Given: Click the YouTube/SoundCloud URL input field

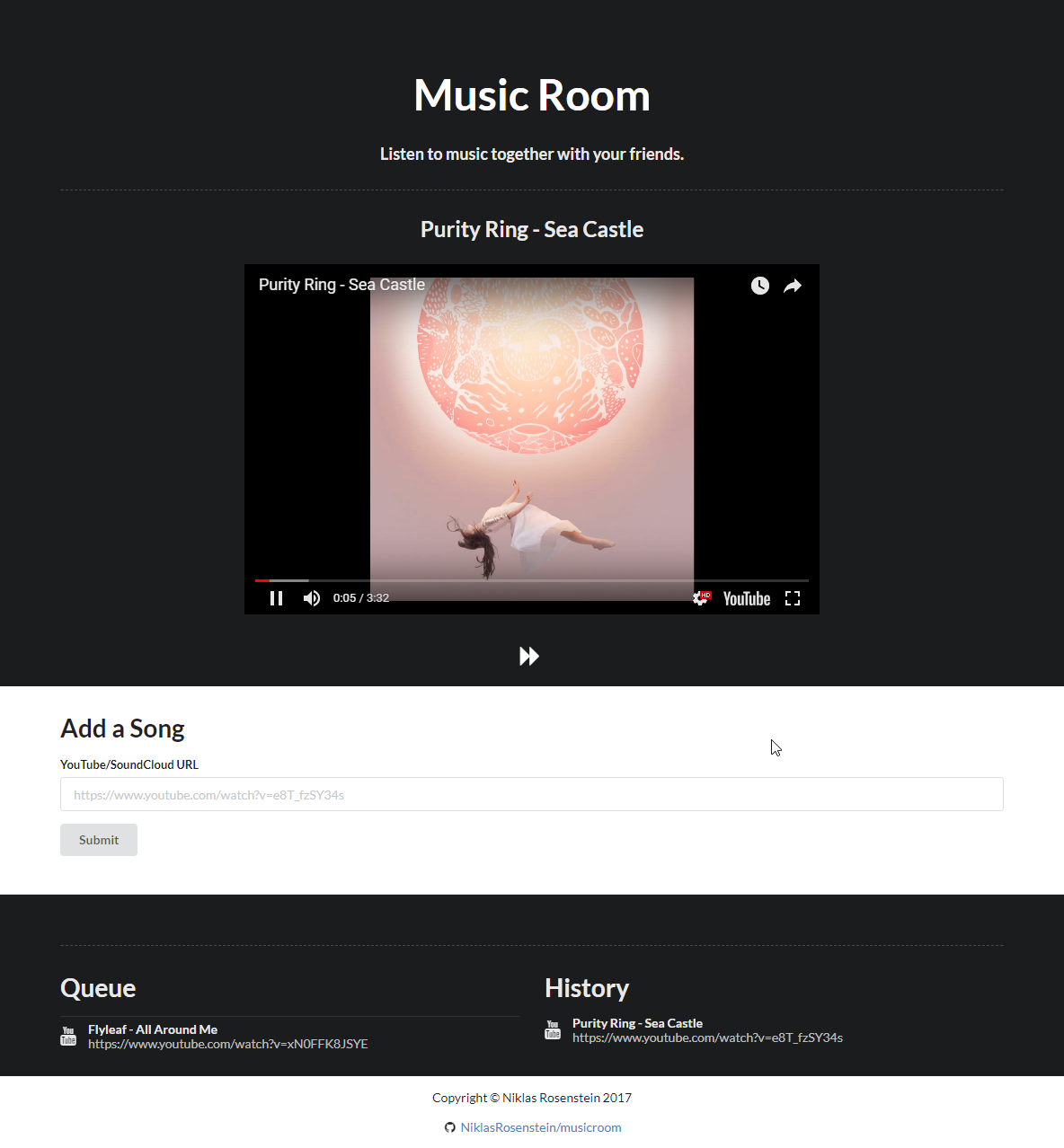Looking at the screenshot, I should (x=532, y=794).
